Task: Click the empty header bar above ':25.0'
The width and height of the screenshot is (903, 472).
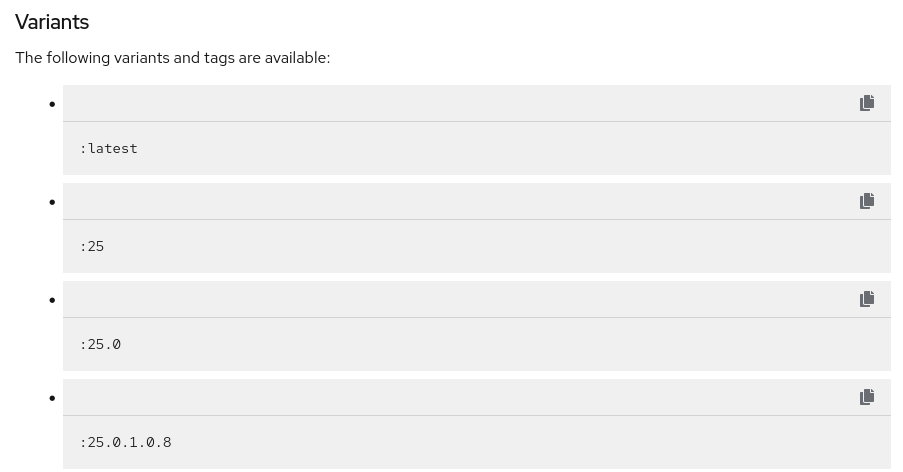Action: tap(450, 299)
